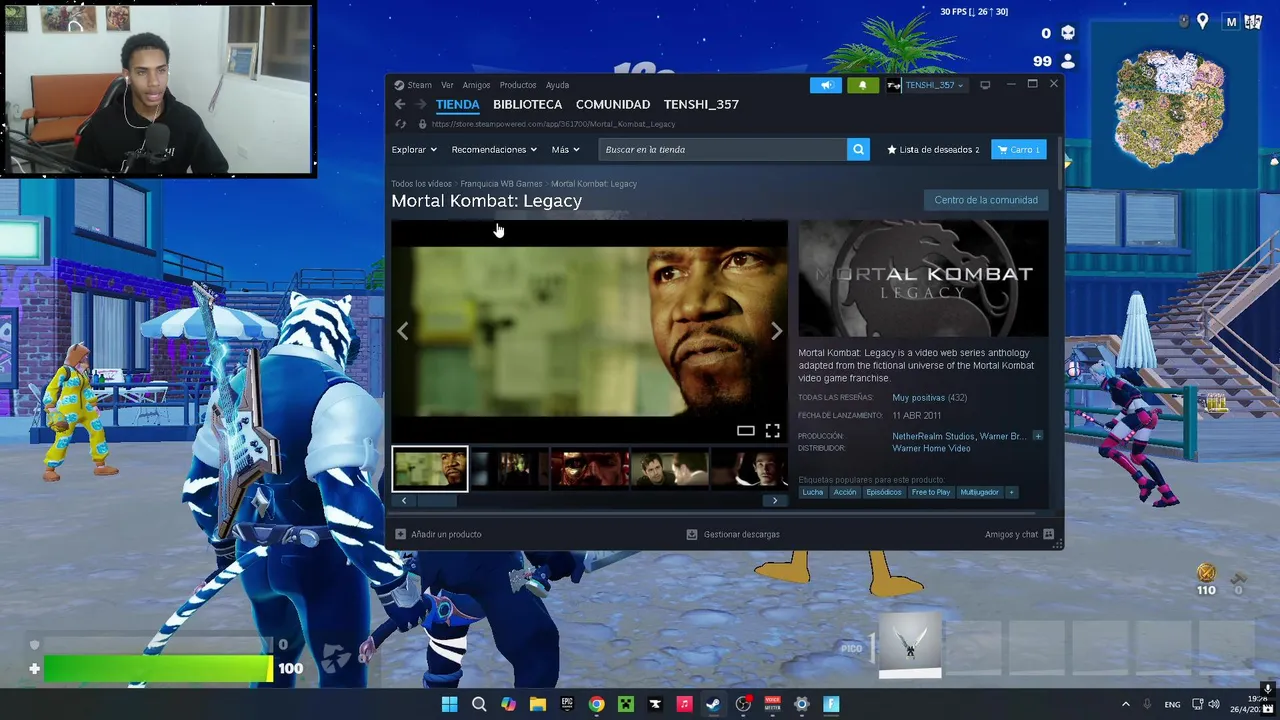1280x720 pixels.
Task: Select the two men talking thumbnail
Action: 670,469
